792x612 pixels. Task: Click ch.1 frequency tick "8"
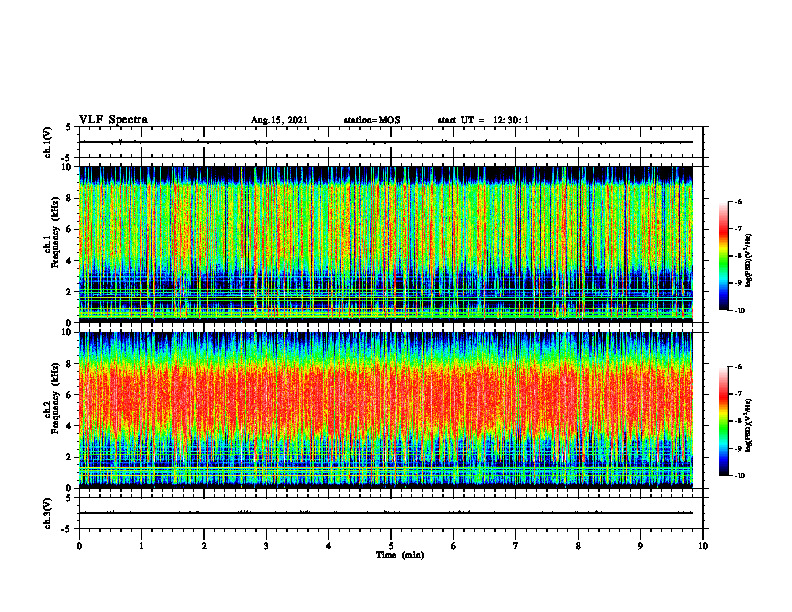[x=71, y=198]
